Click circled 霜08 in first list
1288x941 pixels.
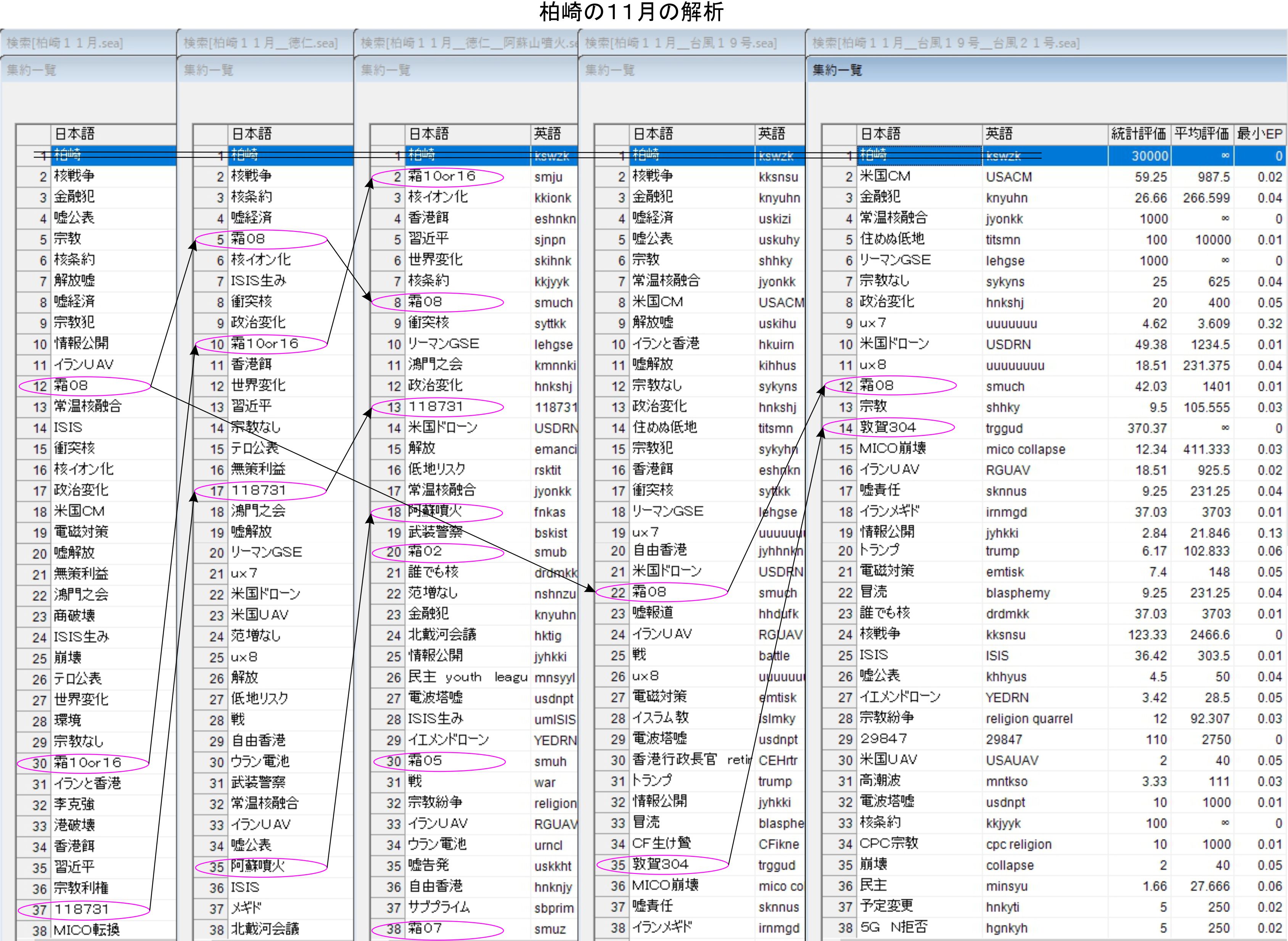(x=71, y=385)
